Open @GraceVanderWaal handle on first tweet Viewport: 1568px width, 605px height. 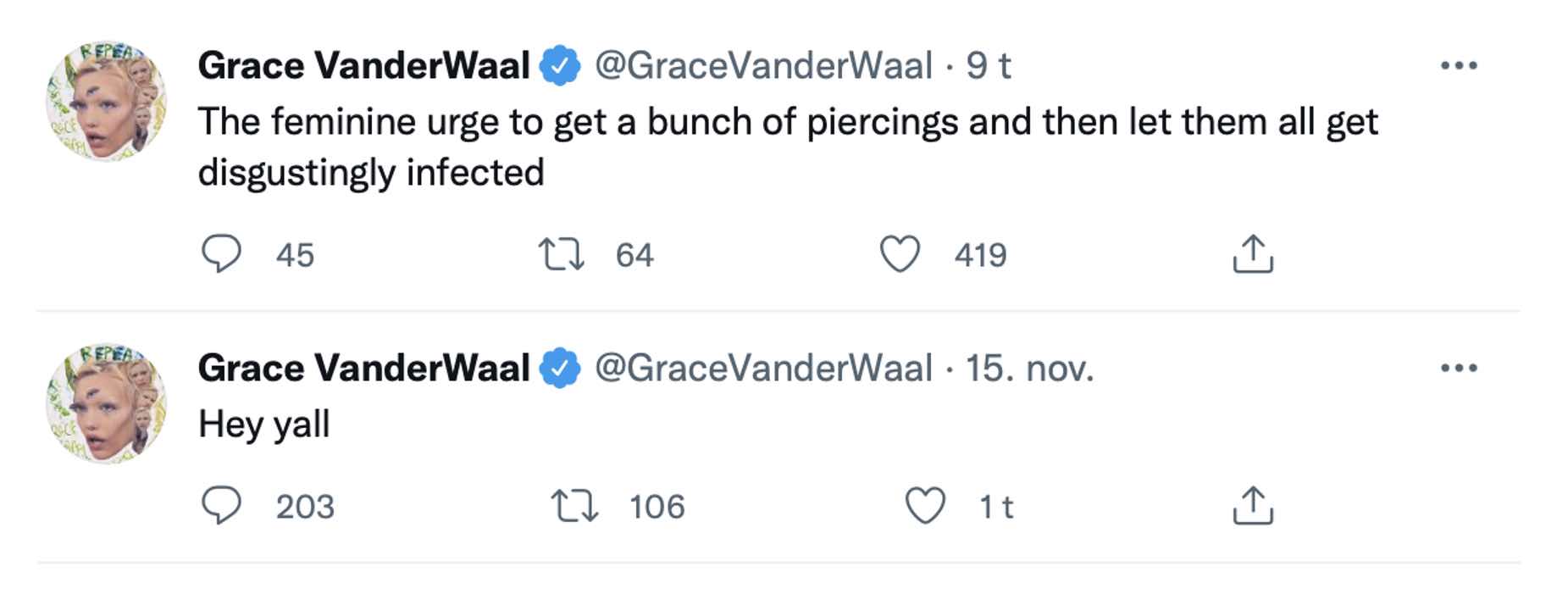[x=763, y=65]
